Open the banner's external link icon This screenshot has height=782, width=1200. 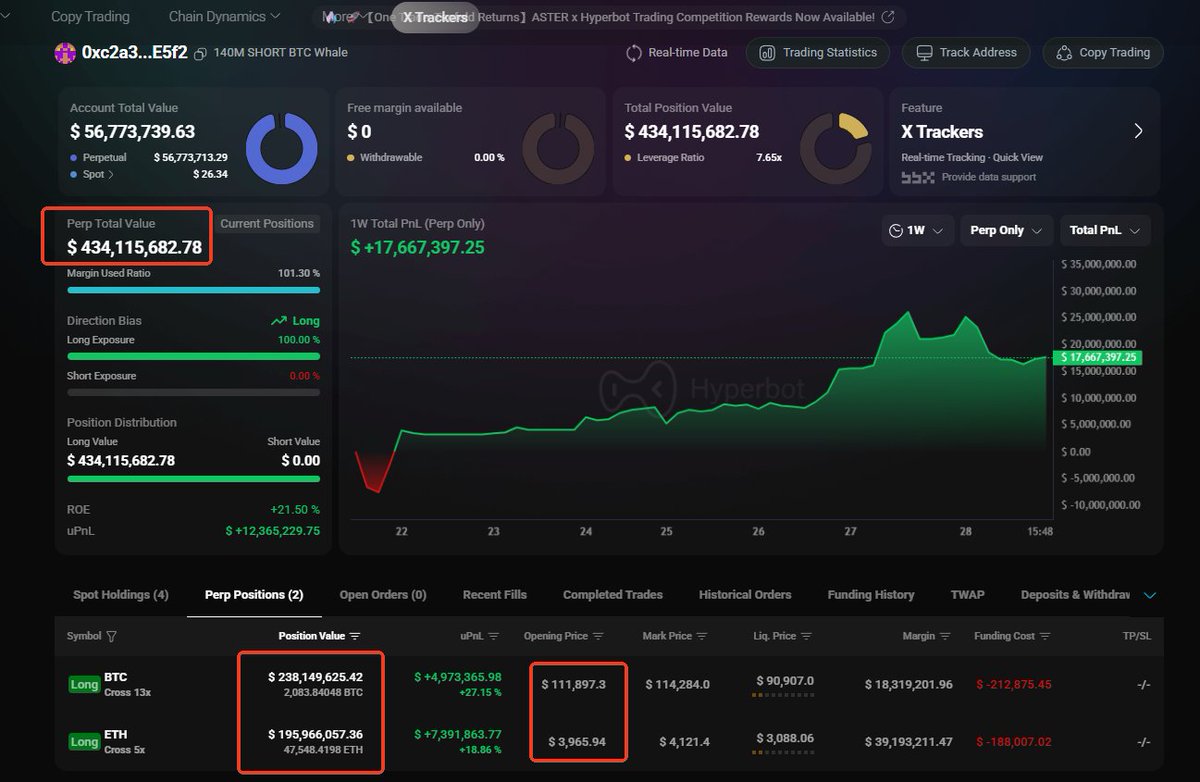[887, 17]
